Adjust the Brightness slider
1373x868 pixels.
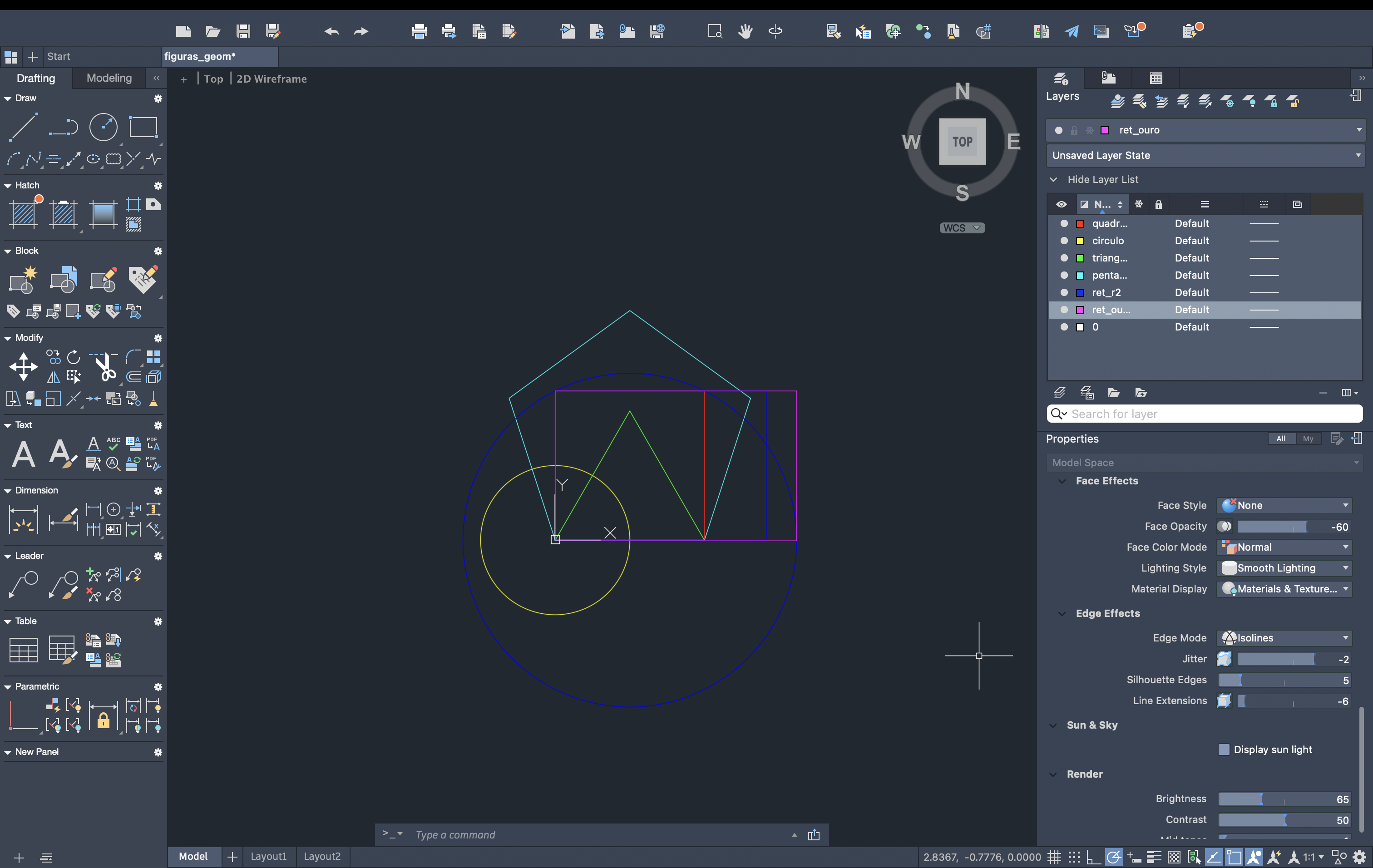[1261, 799]
